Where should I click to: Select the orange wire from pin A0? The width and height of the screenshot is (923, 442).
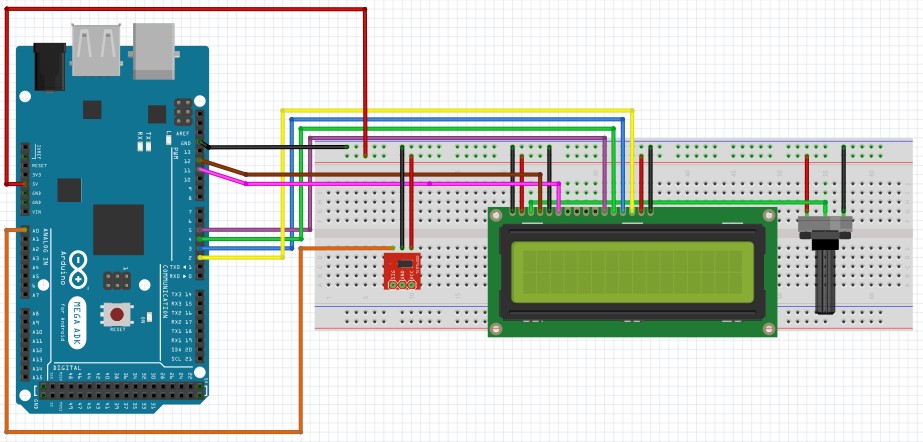click(x=153, y=433)
